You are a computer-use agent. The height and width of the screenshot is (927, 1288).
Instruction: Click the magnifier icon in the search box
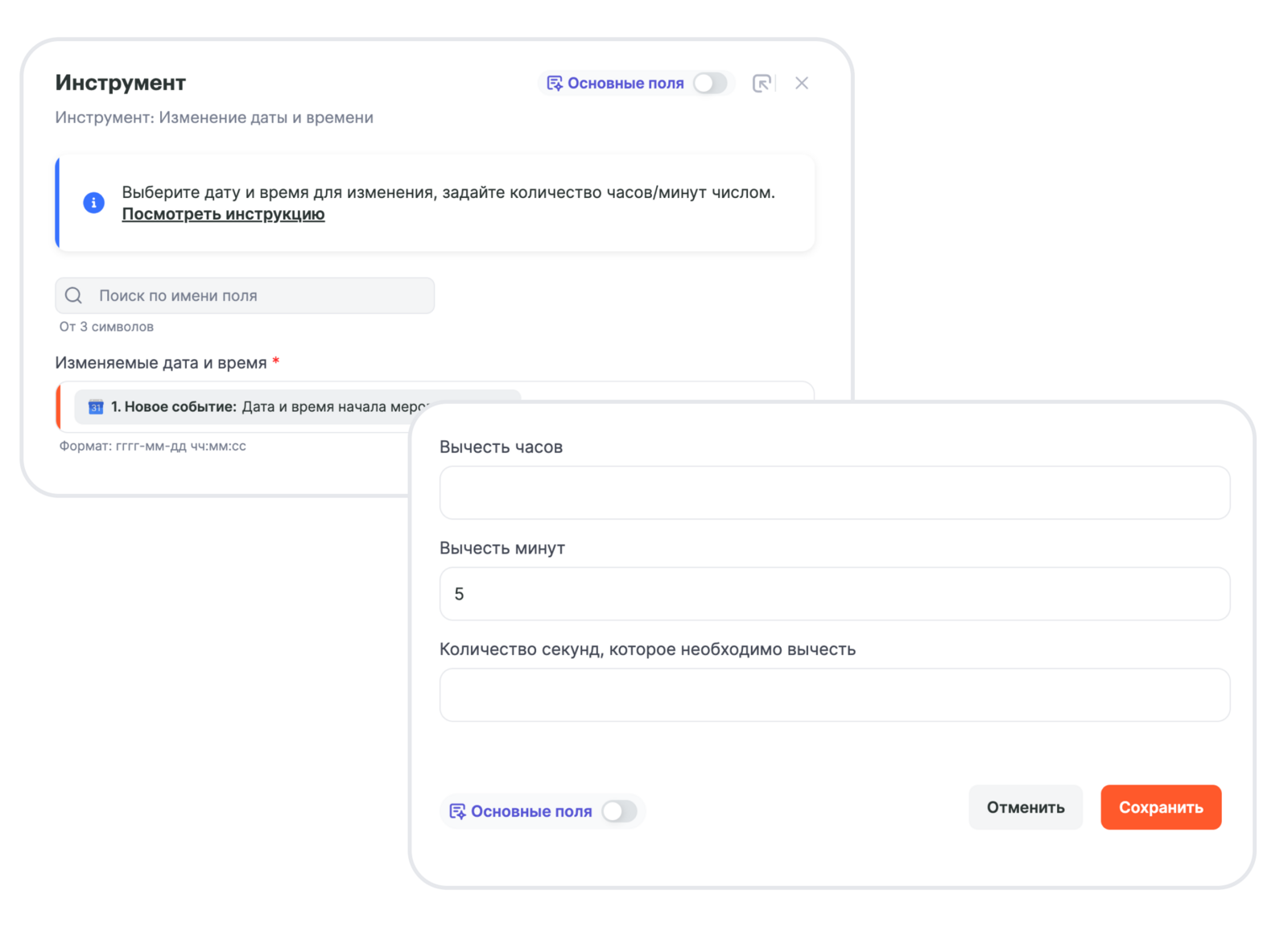(x=74, y=295)
